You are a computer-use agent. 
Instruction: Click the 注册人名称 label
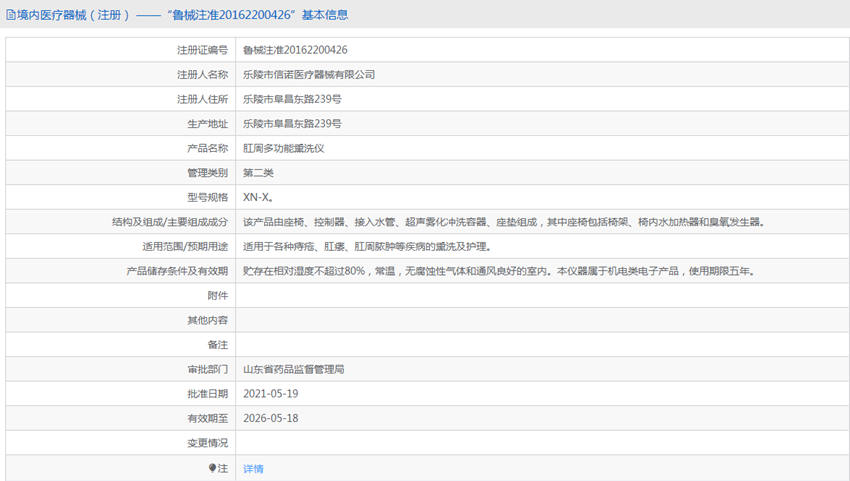pos(202,74)
